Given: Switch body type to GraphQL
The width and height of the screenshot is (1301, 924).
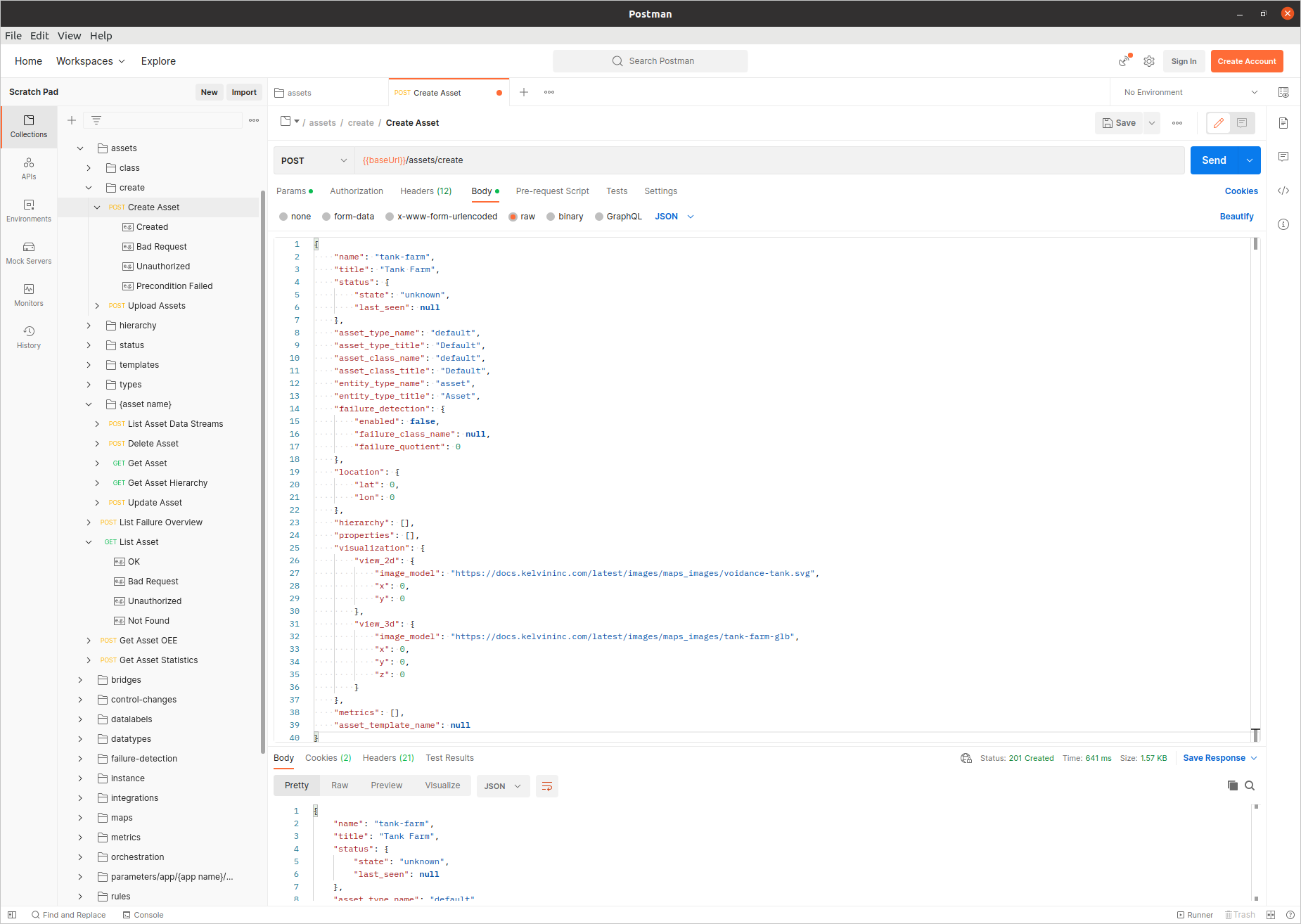Looking at the screenshot, I should pos(598,217).
